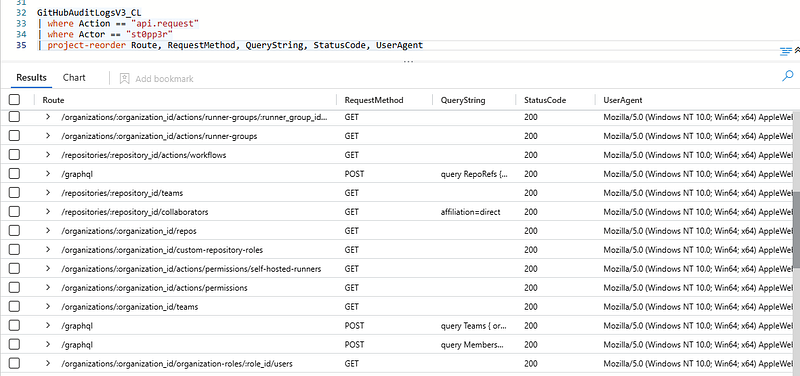Click GET in the collaborators row
The image size is (800, 376).
click(352, 212)
